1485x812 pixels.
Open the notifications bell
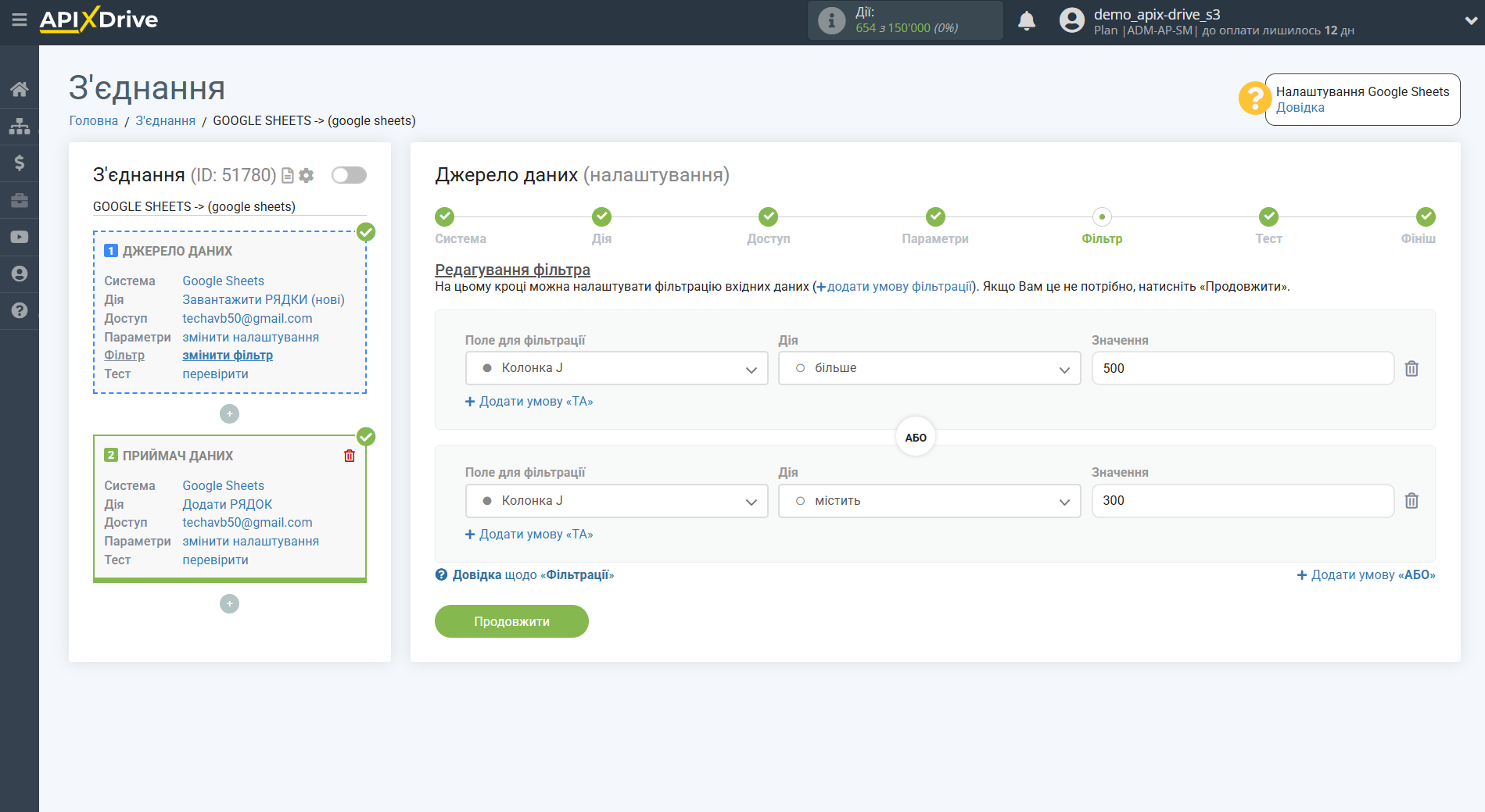1027,21
